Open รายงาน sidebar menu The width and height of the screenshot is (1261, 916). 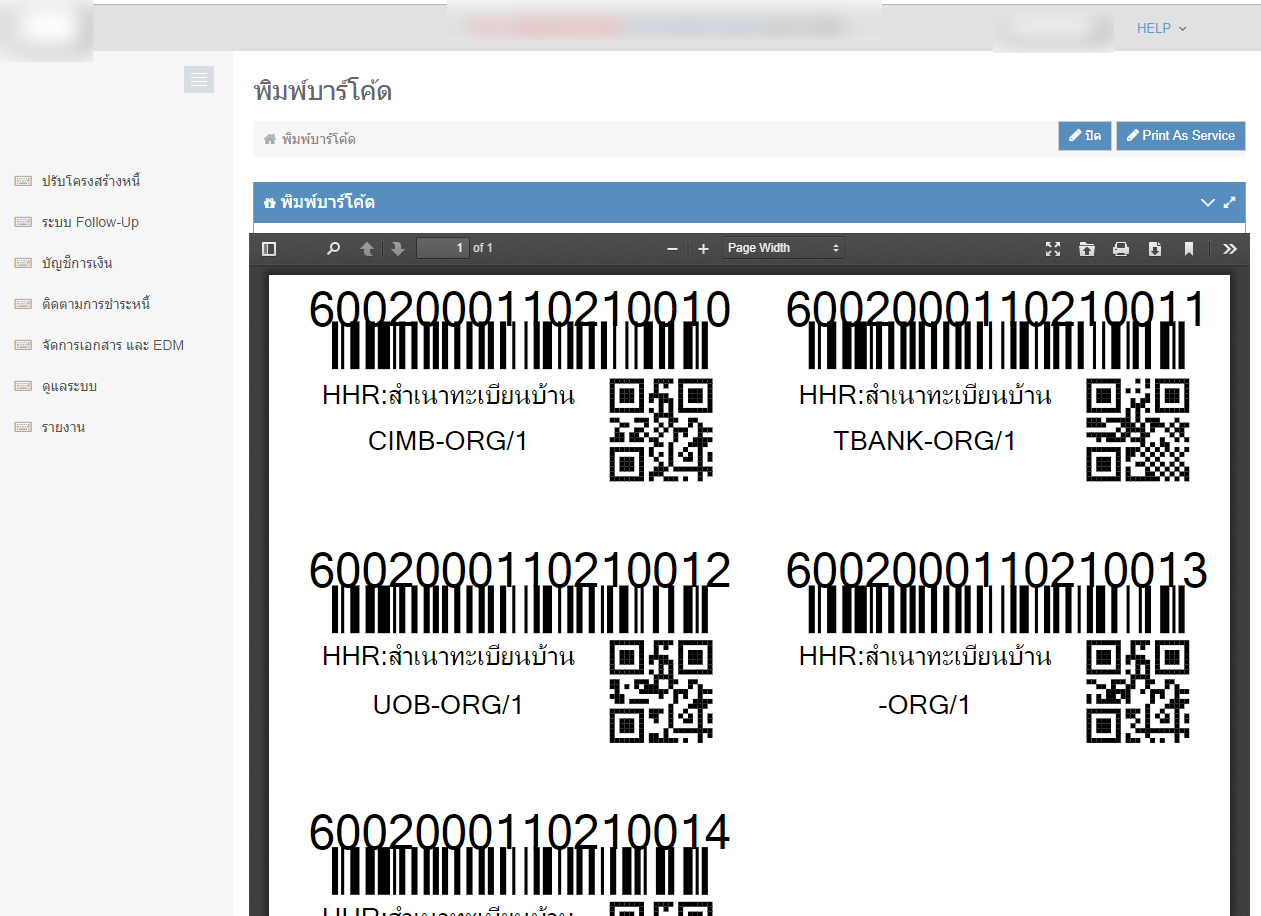click(63, 427)
